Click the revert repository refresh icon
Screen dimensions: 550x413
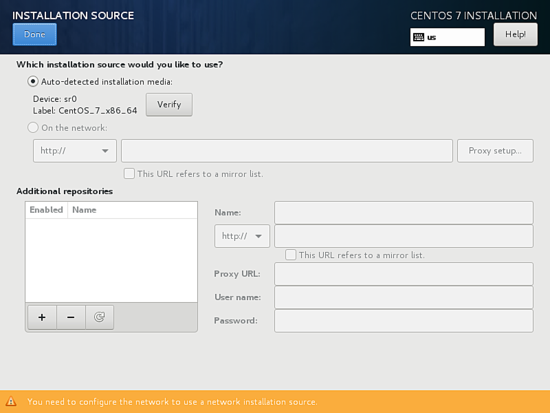tap(99, 317)
